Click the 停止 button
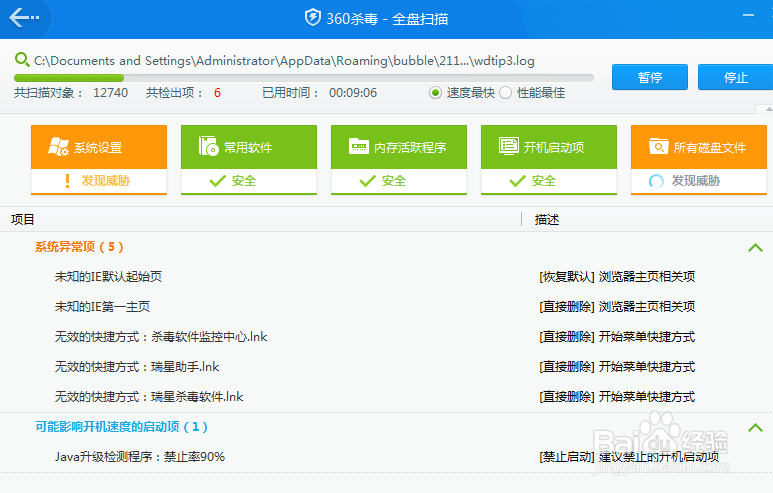773x493 pixels. pos(735,77)
